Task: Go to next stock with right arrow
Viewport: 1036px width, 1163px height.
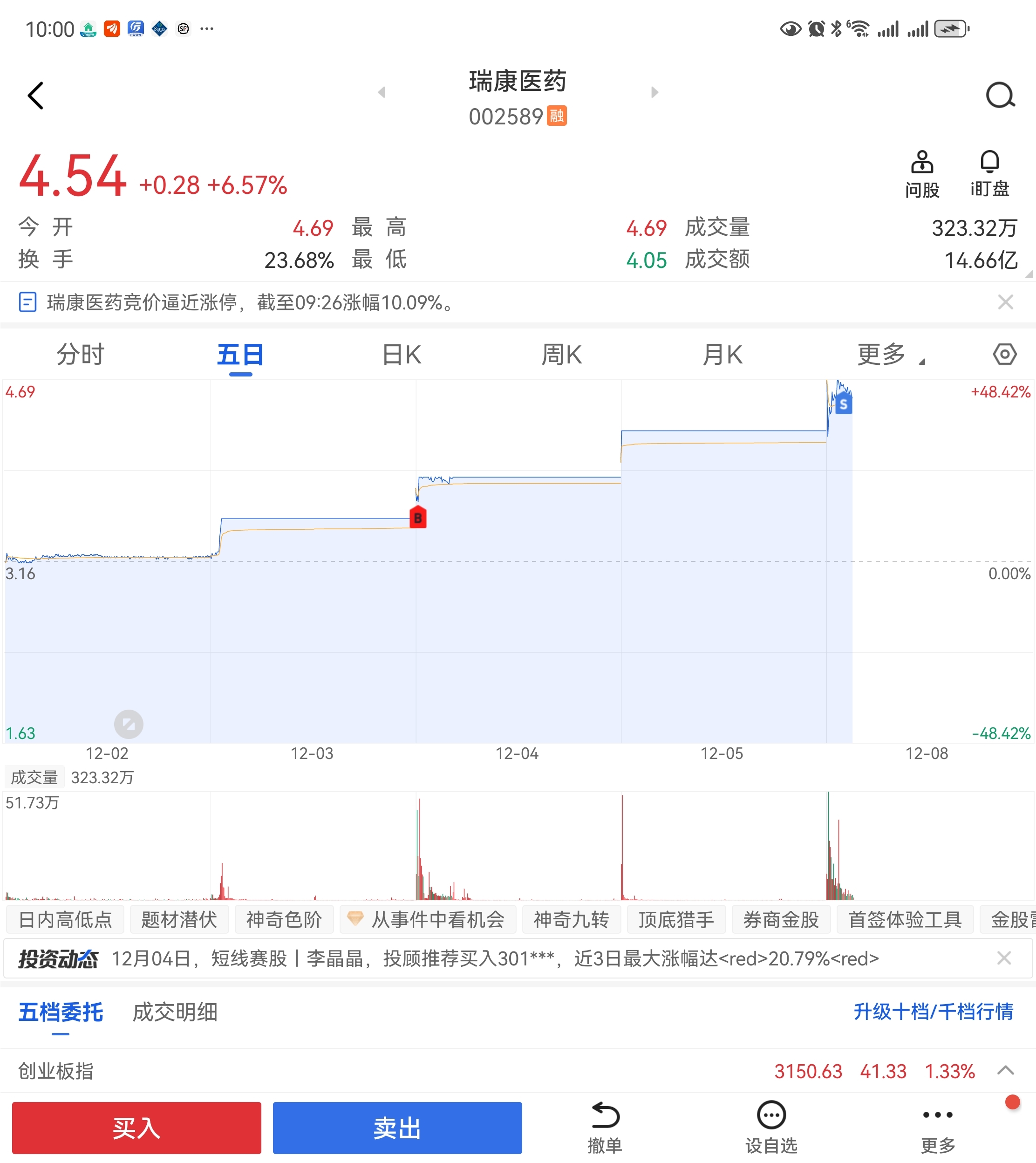Action: [654, 92]
